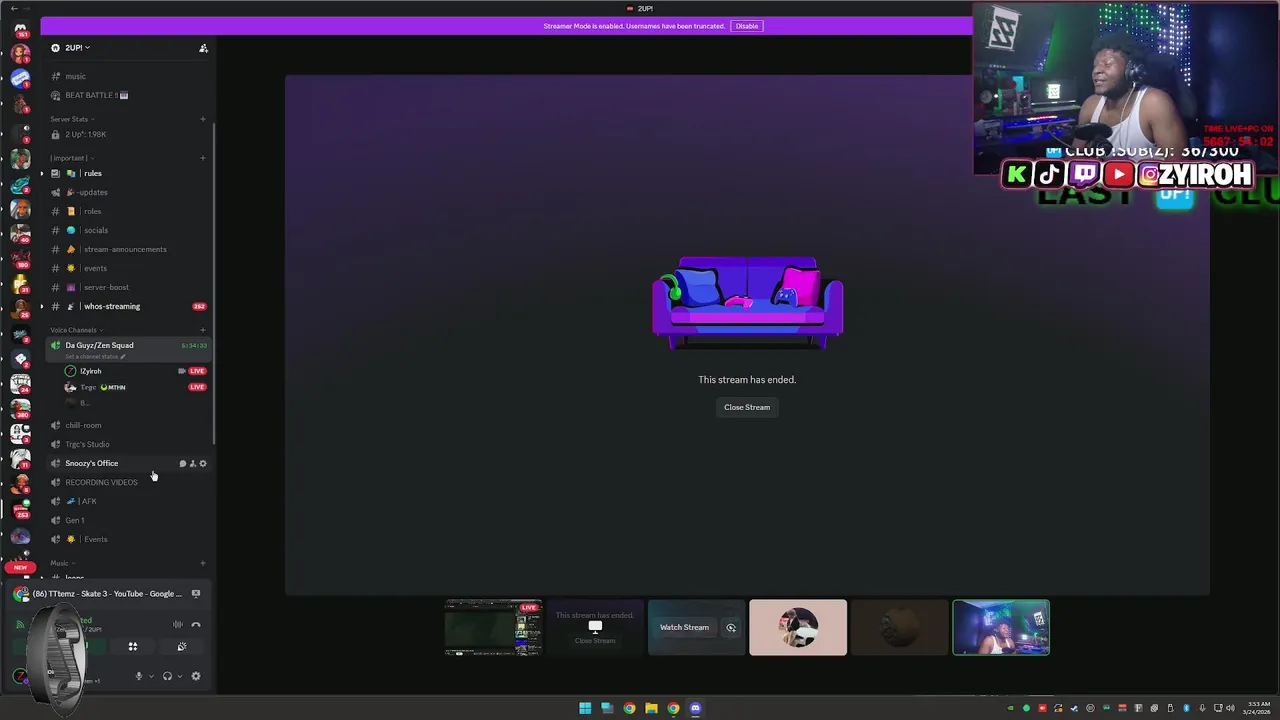Click first Chrome icon in taskbar
1280x720 pixels.
[x=629, y=709]
